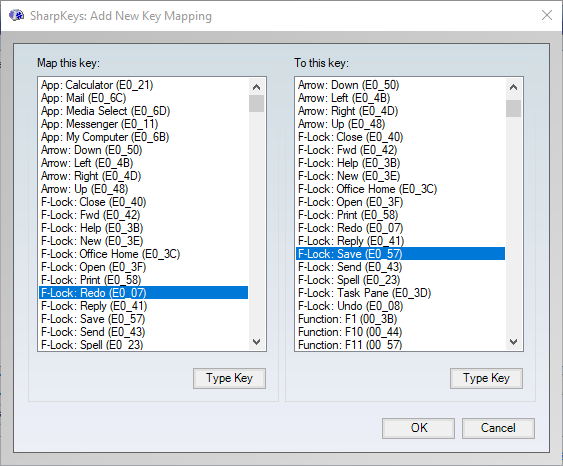Choose F-Lock: Office Home in left list
Screen dimensions: 563x466
coord(143,254)
